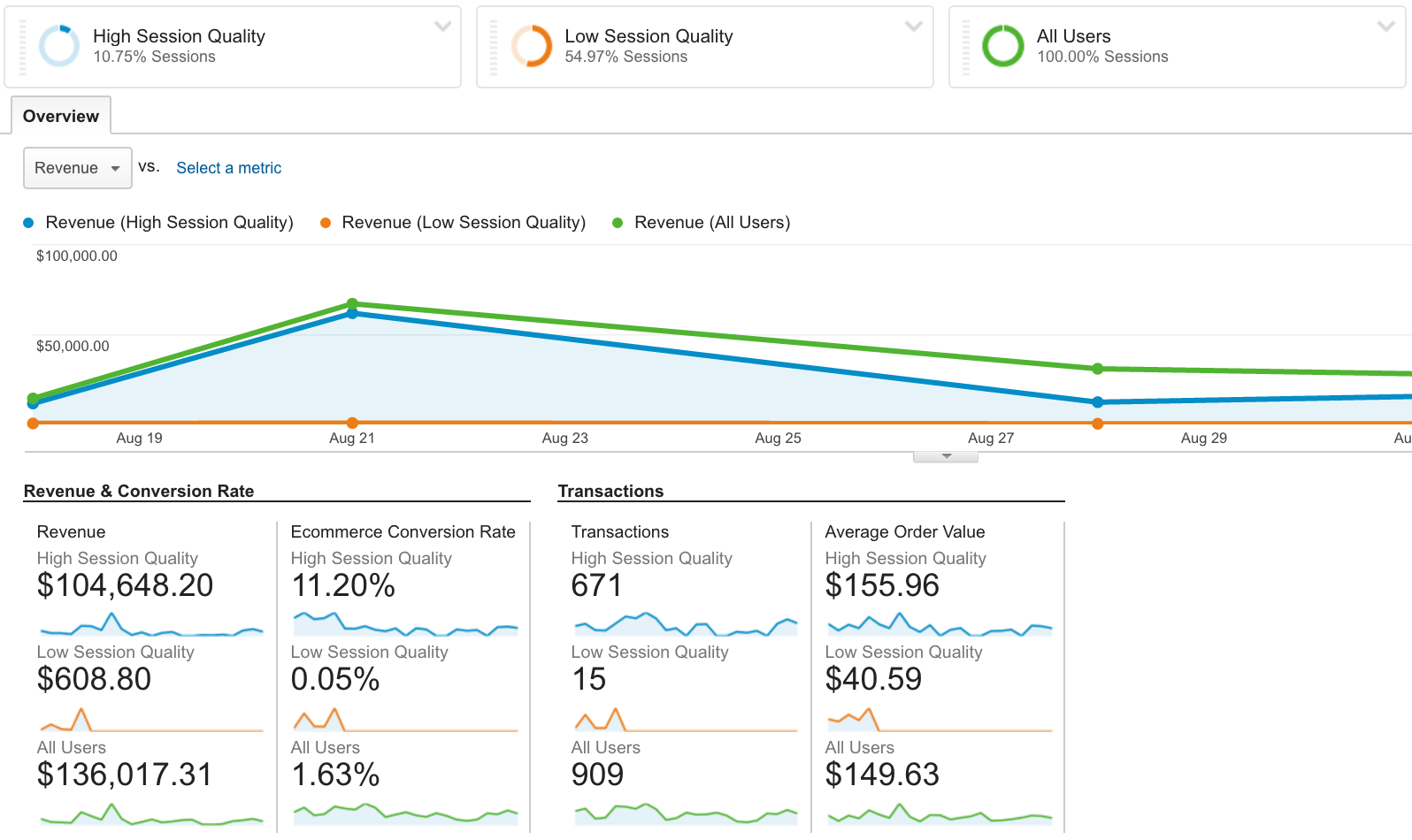The width and height of the screenshot is (1412, 840).
Task: Click the Select a metric link
Action: point(228,168)
